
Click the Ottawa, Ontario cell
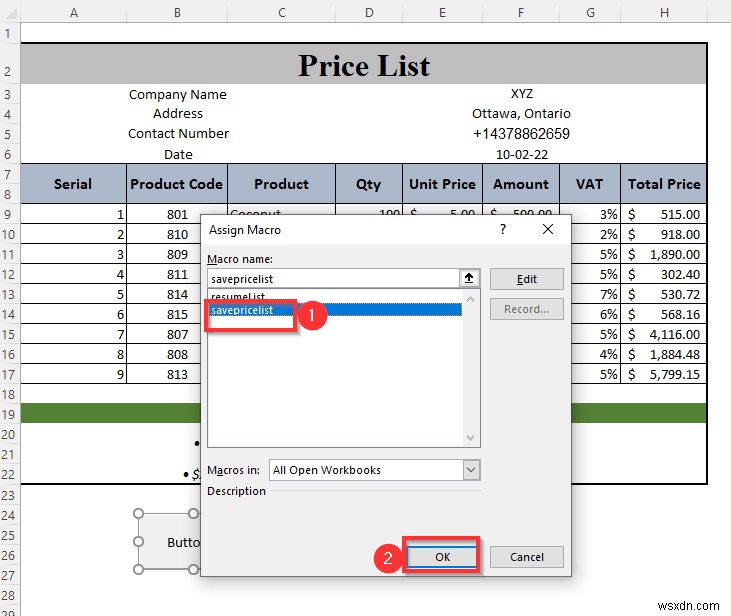(521, 113)
